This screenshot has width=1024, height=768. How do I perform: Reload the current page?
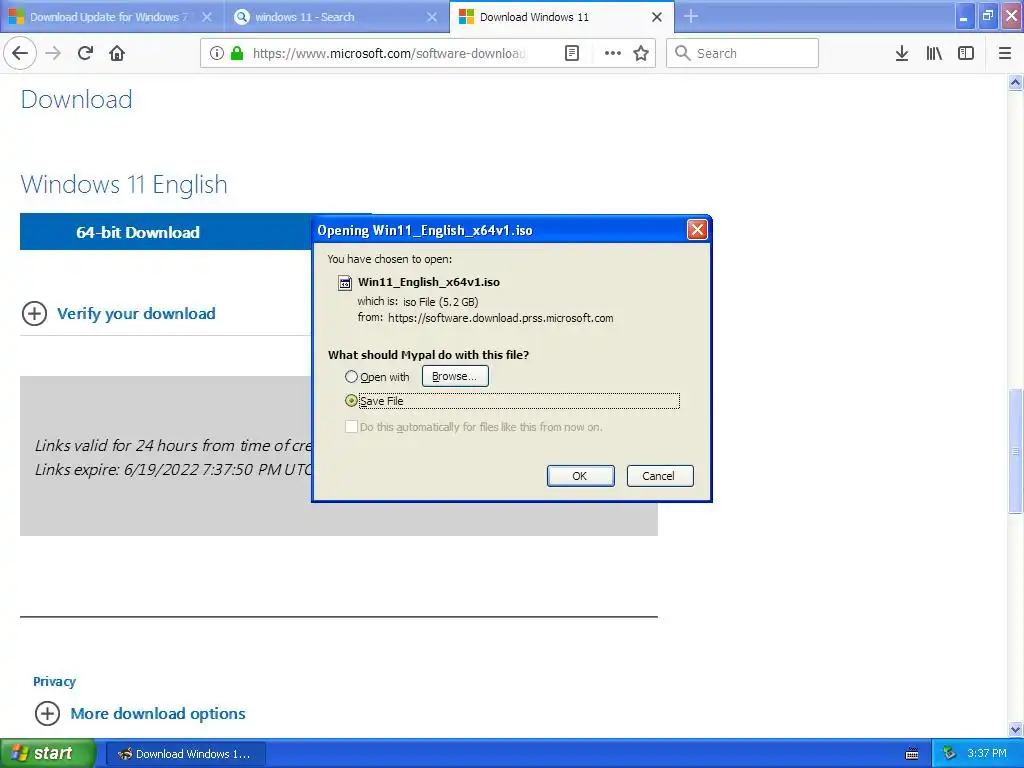(86, 54)
